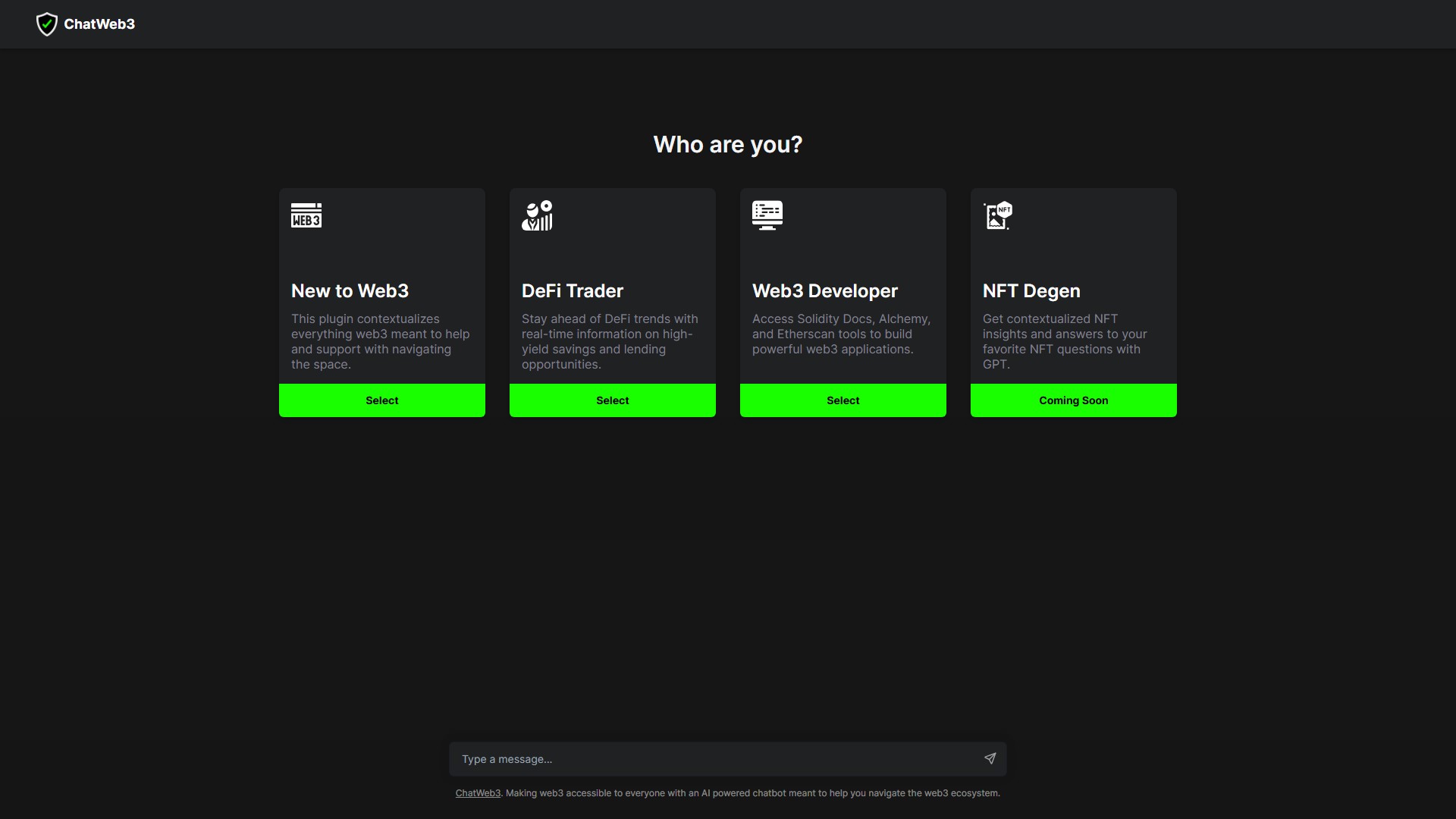Screen dimensions: 1456x819
Task: Click the ChatWeb3 header title
Action: [100, 24]
